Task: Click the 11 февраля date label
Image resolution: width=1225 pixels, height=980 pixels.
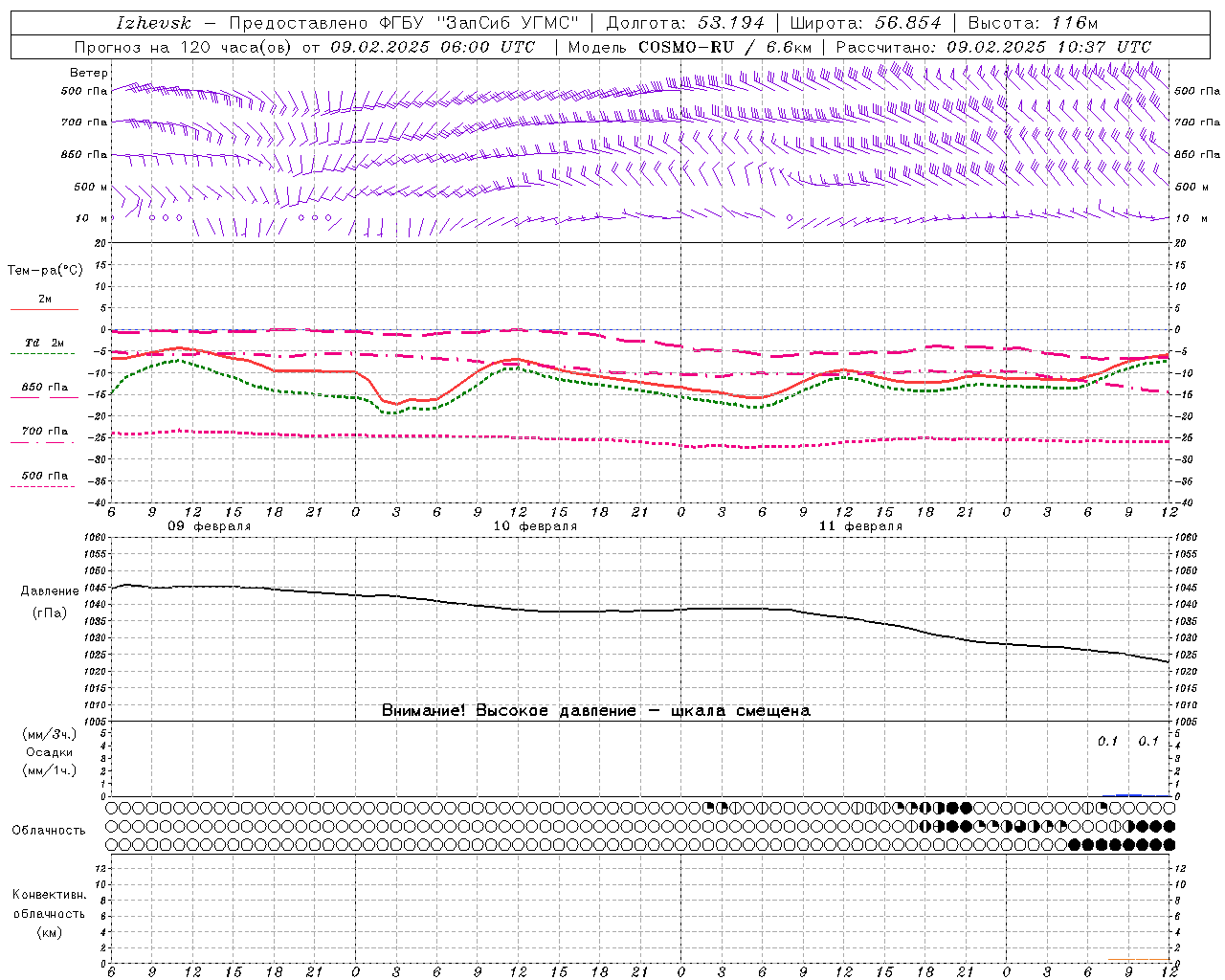Action: coord(860,526)
